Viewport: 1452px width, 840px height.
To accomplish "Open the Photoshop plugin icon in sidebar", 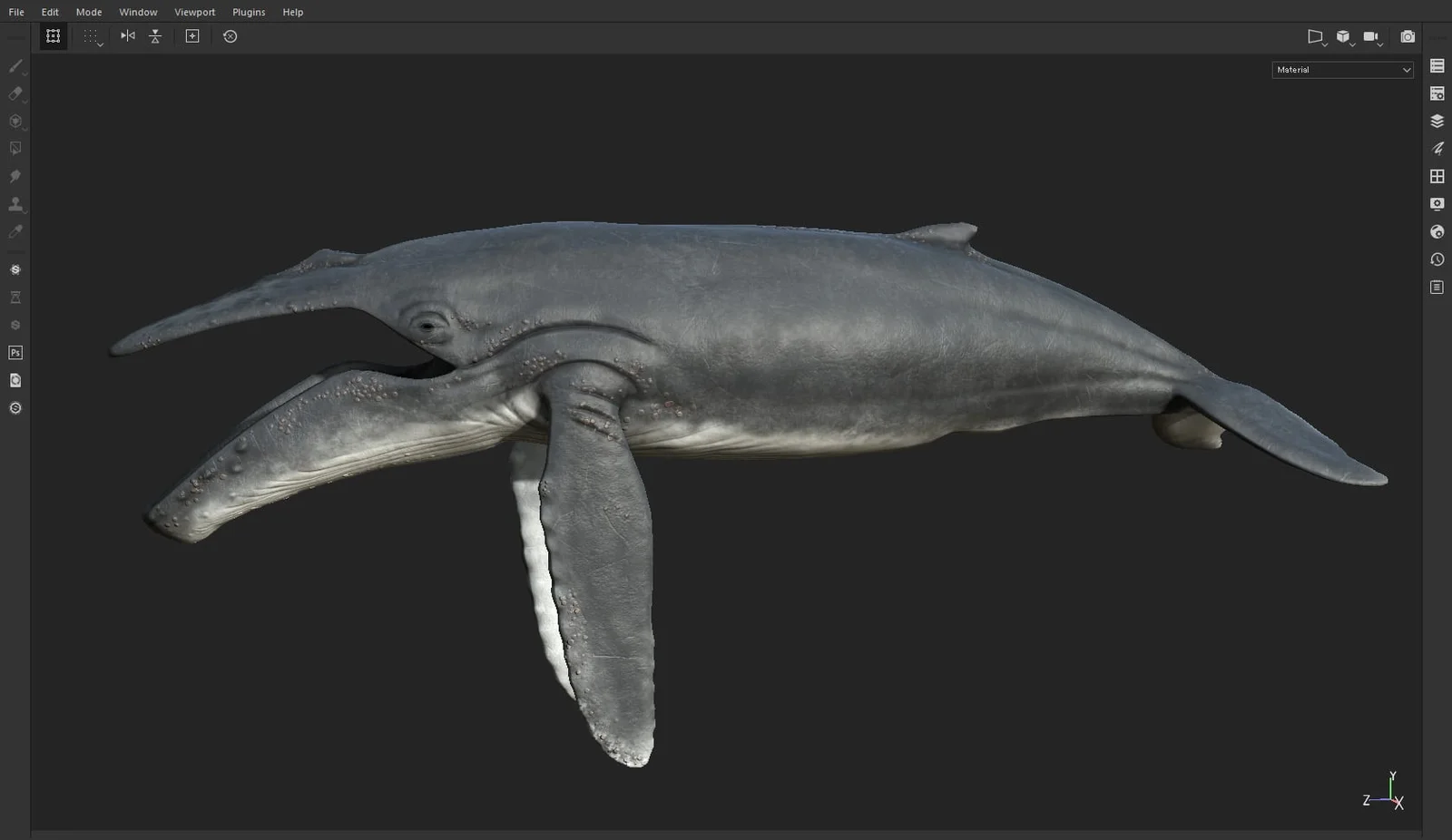I will [x=15, y=352].
